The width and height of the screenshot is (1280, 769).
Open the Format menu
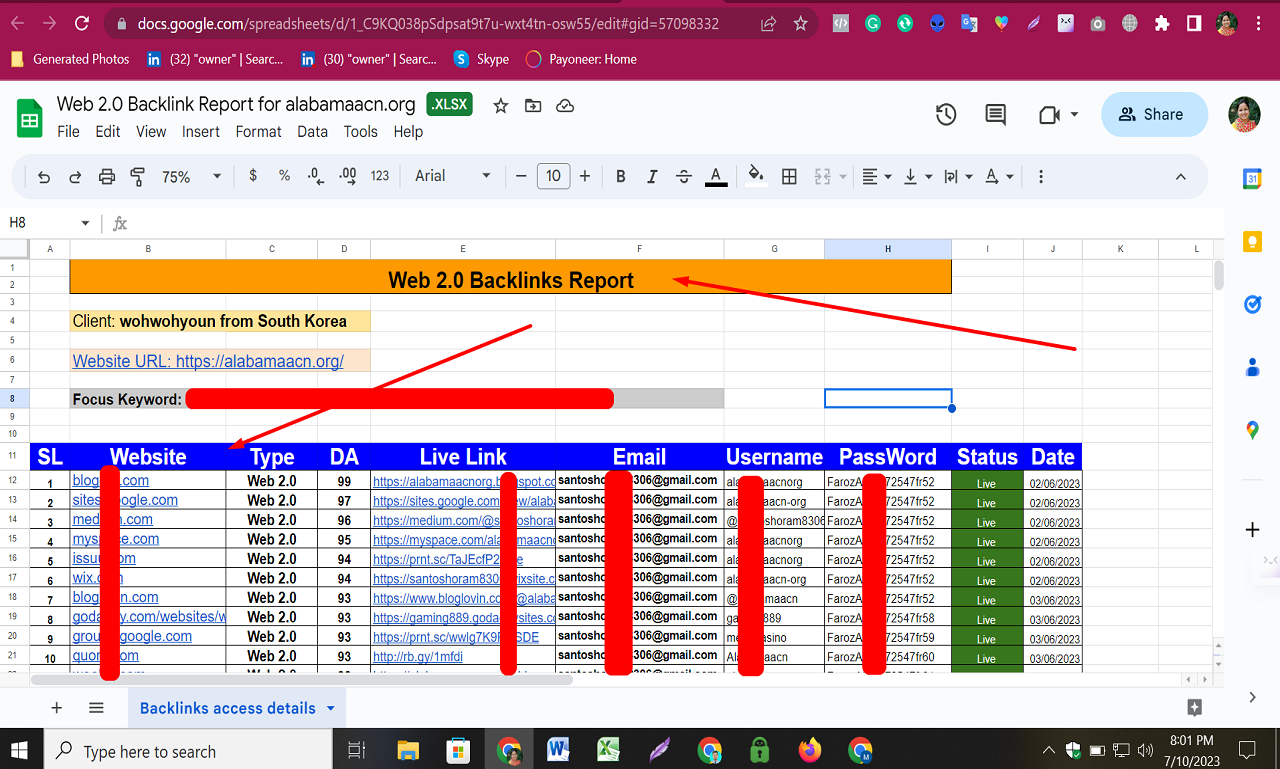(259, 131)
